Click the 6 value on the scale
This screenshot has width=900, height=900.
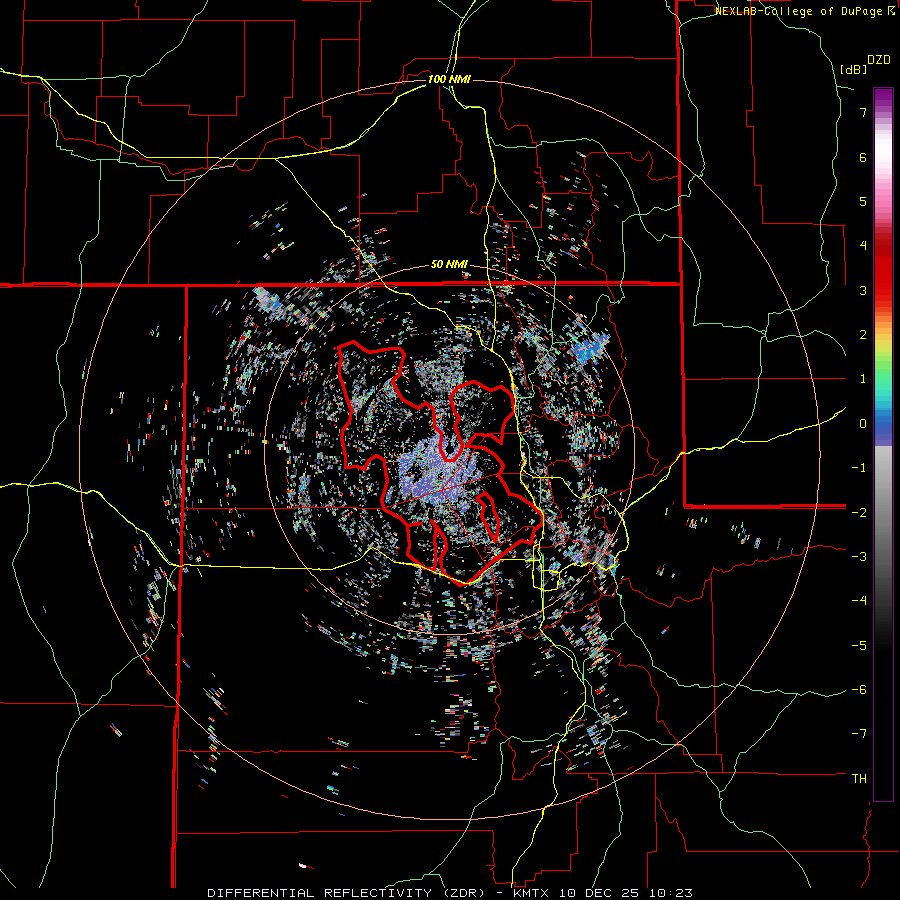point(863,157)
